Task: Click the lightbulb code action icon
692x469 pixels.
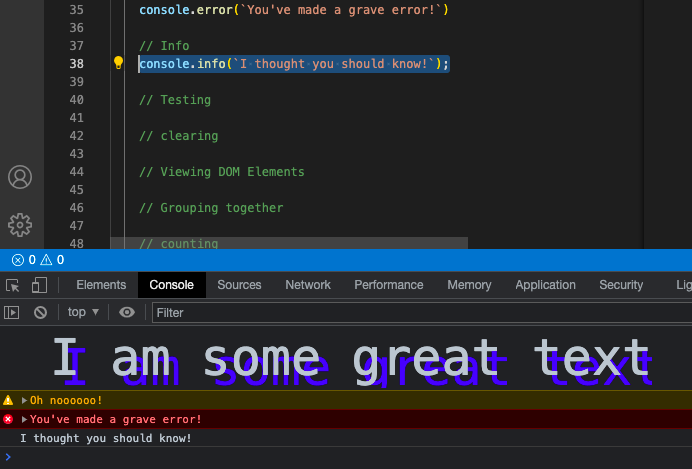Action: pyautogui.click(x=118, y=64)
